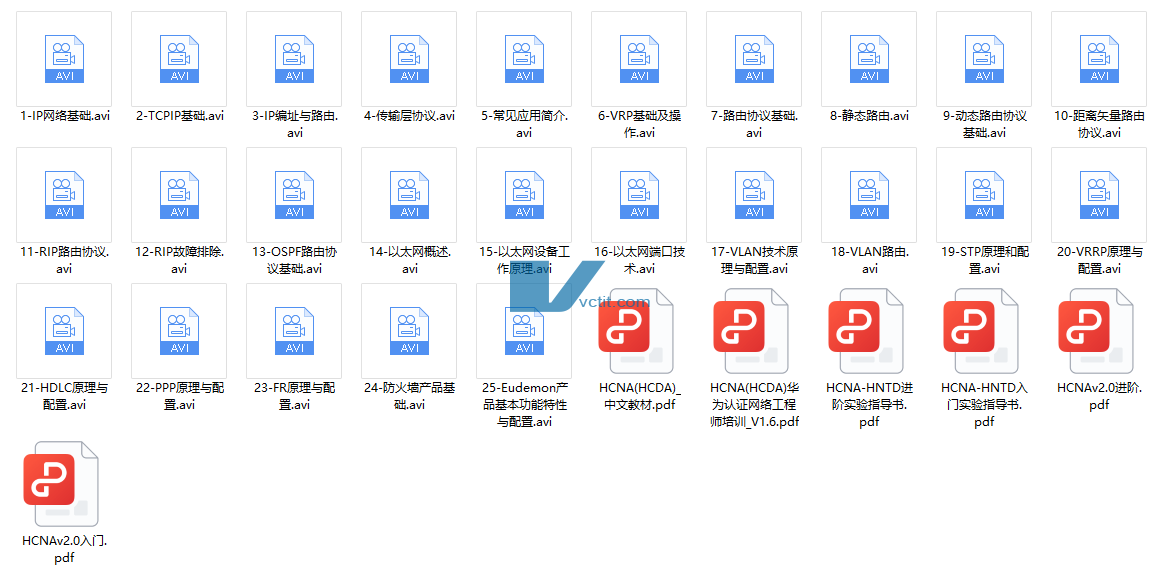Click the label 25-Eudemon产品基本功能特性与配置.avi
The width and height of the screenshot is (1163, 573).
(524, 405)
